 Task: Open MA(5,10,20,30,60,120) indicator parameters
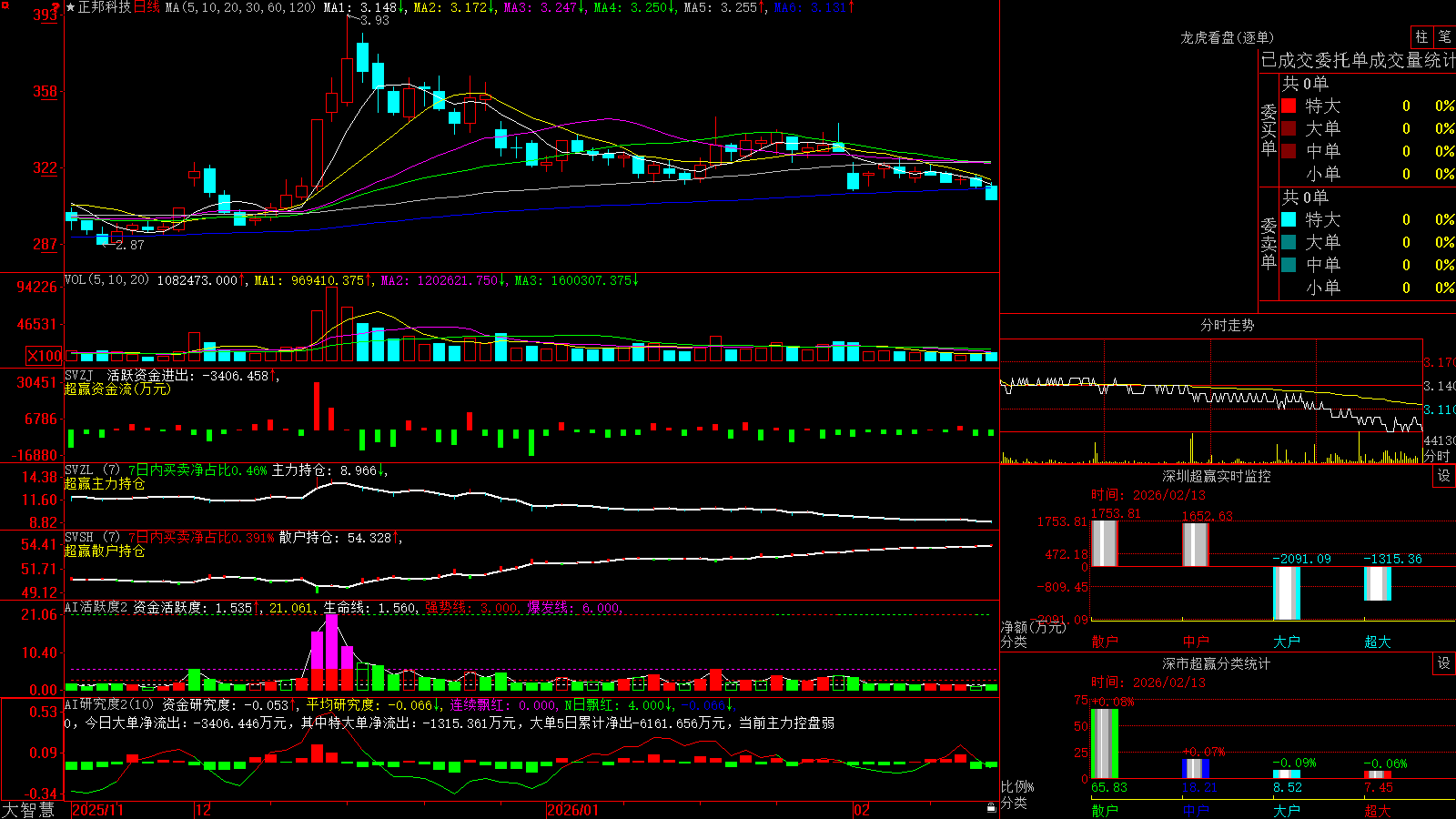point(240,7)
